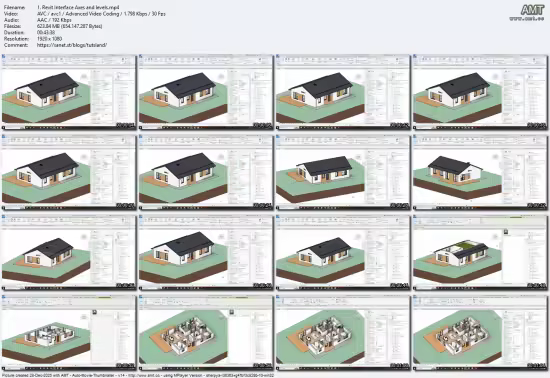Open the sanet.st blogs link in Comment

coord(72,45)
